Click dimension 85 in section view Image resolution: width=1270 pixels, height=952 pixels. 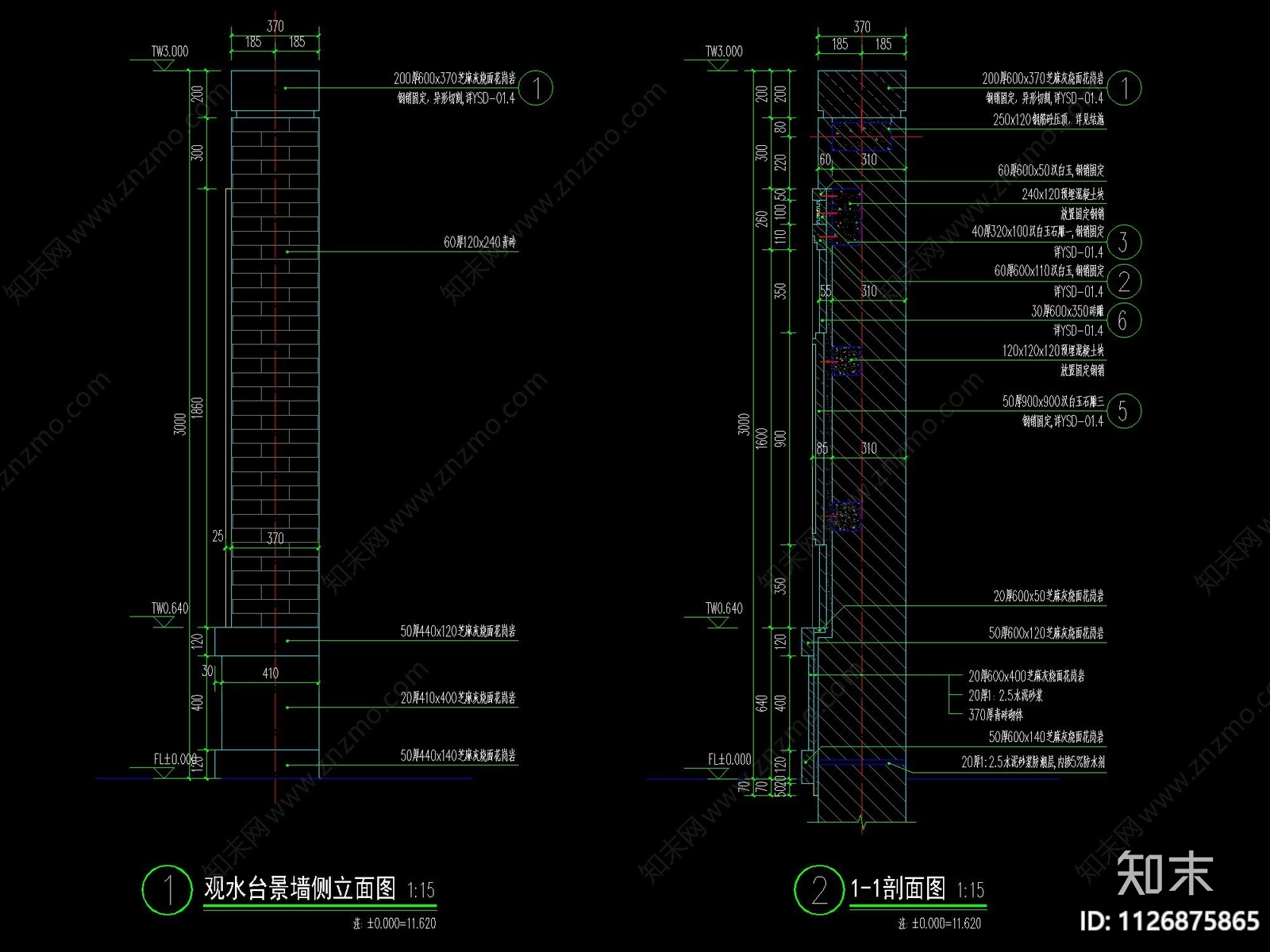click(822, 448)
